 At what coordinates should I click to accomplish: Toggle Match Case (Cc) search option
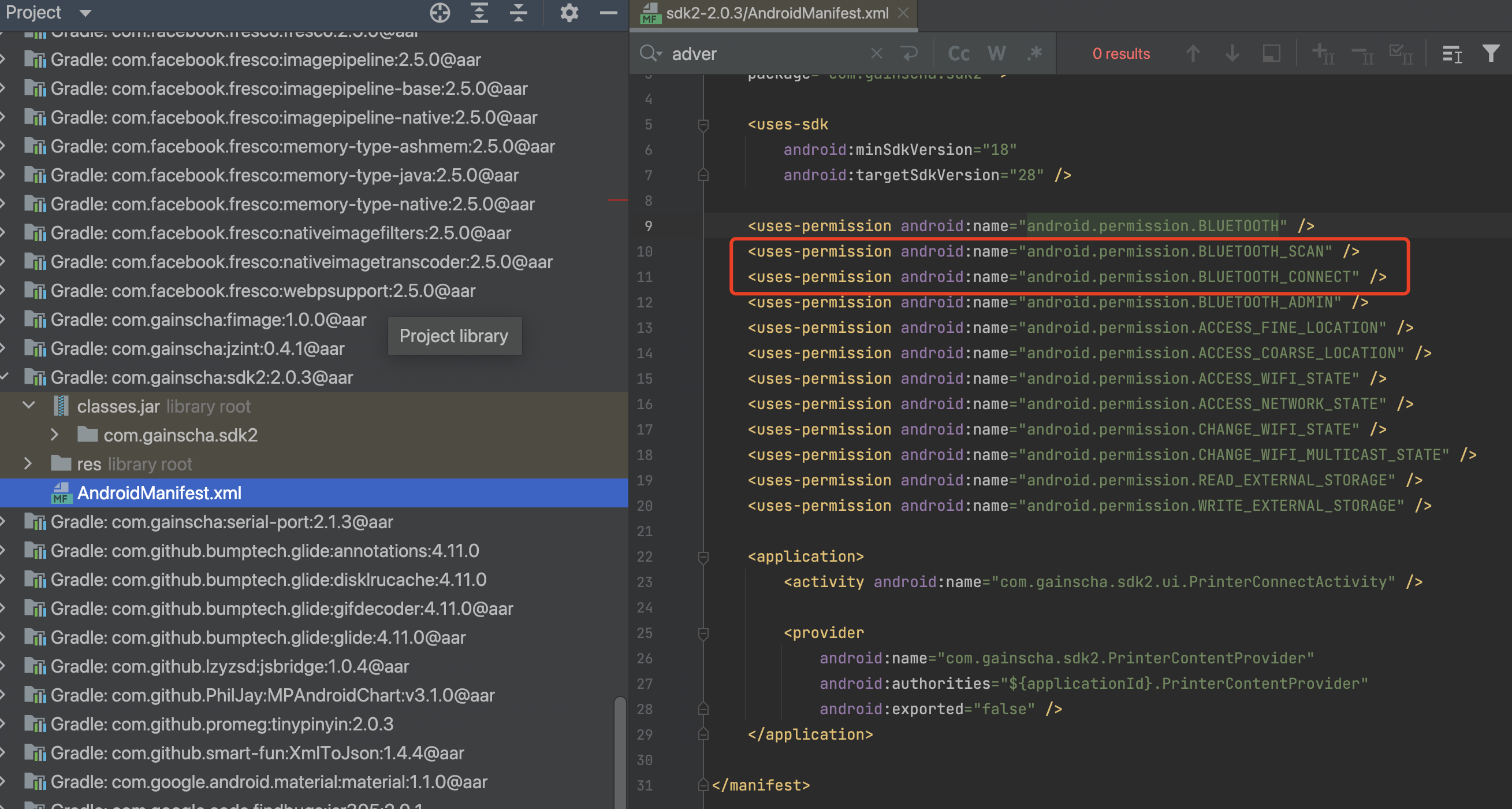click(958, 53)
